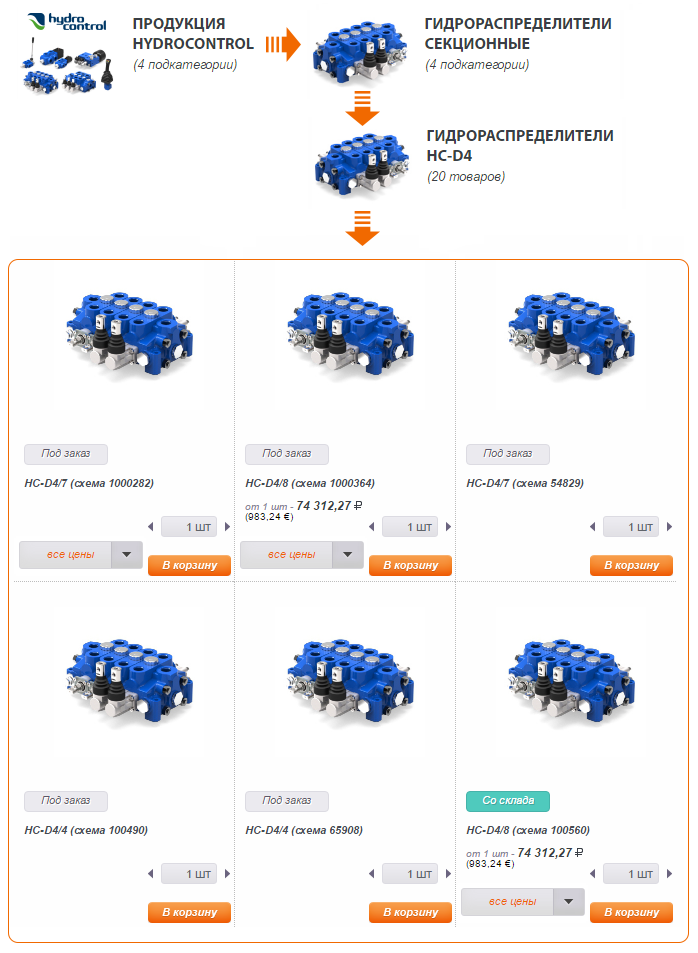This screenshot has width=698, height=953.
Task: Open Продукция Hydrocontrol category link
Action: 193,33
